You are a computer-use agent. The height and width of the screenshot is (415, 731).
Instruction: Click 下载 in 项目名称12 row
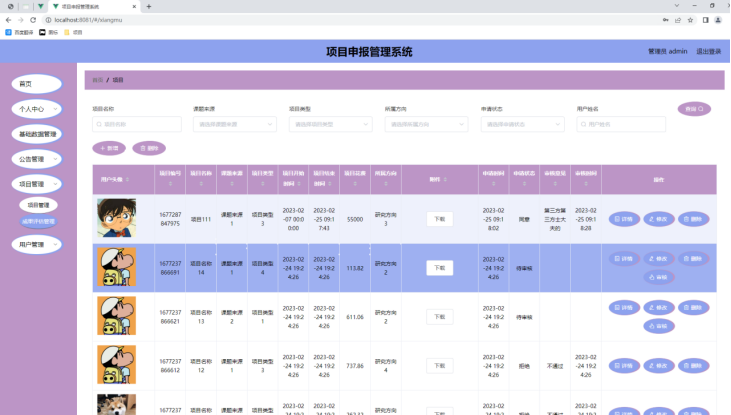click(x=440, y=366)
